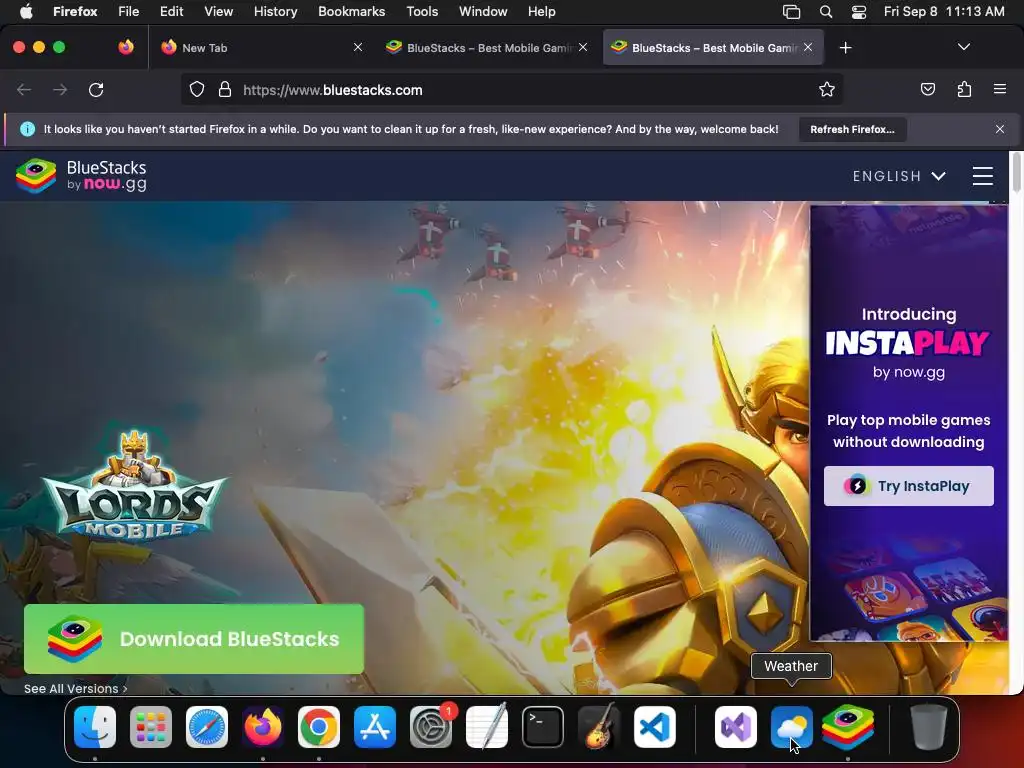Viewport: 1024px width, 768px height.
Task: Open the Apple menu
Action: pos(26,12)
